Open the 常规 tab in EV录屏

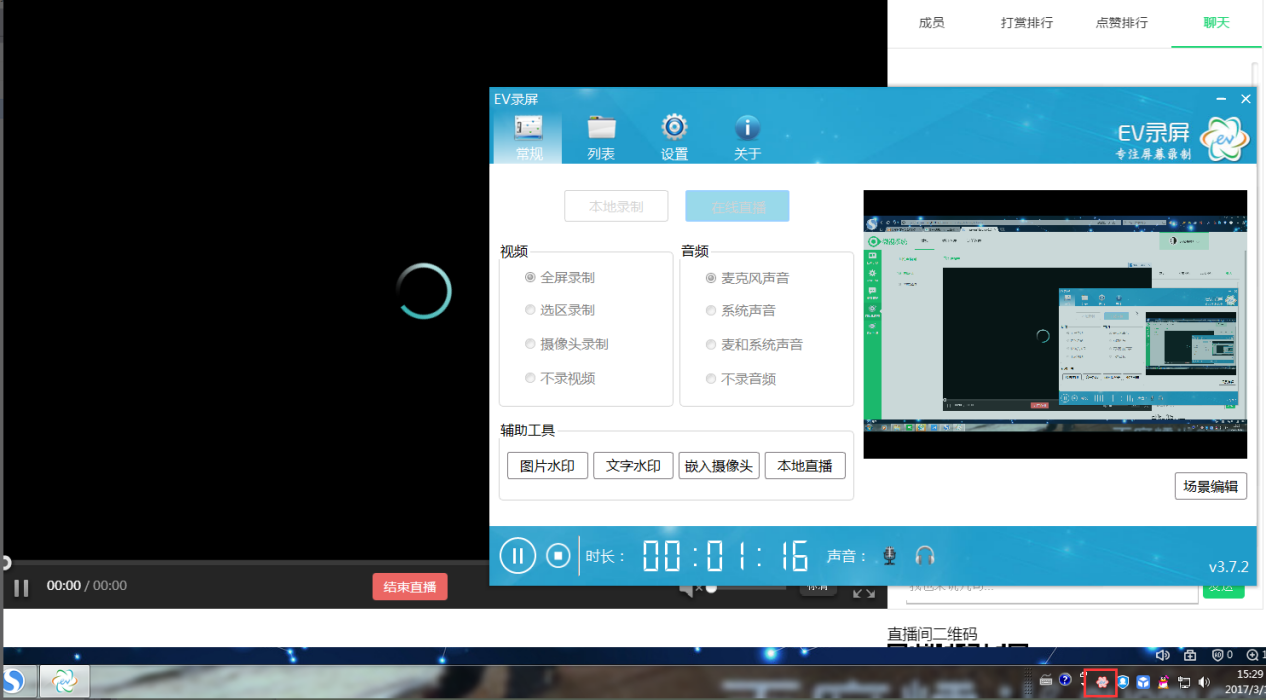(x=528, y=138)
